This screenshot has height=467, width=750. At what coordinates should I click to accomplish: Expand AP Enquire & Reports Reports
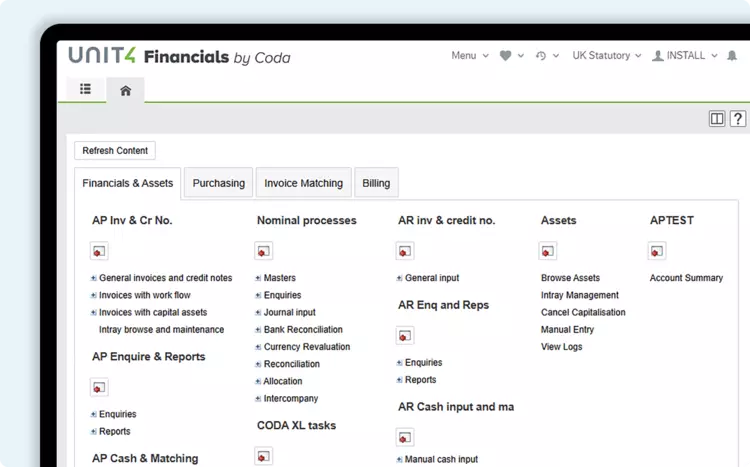[x=94, y=432]
